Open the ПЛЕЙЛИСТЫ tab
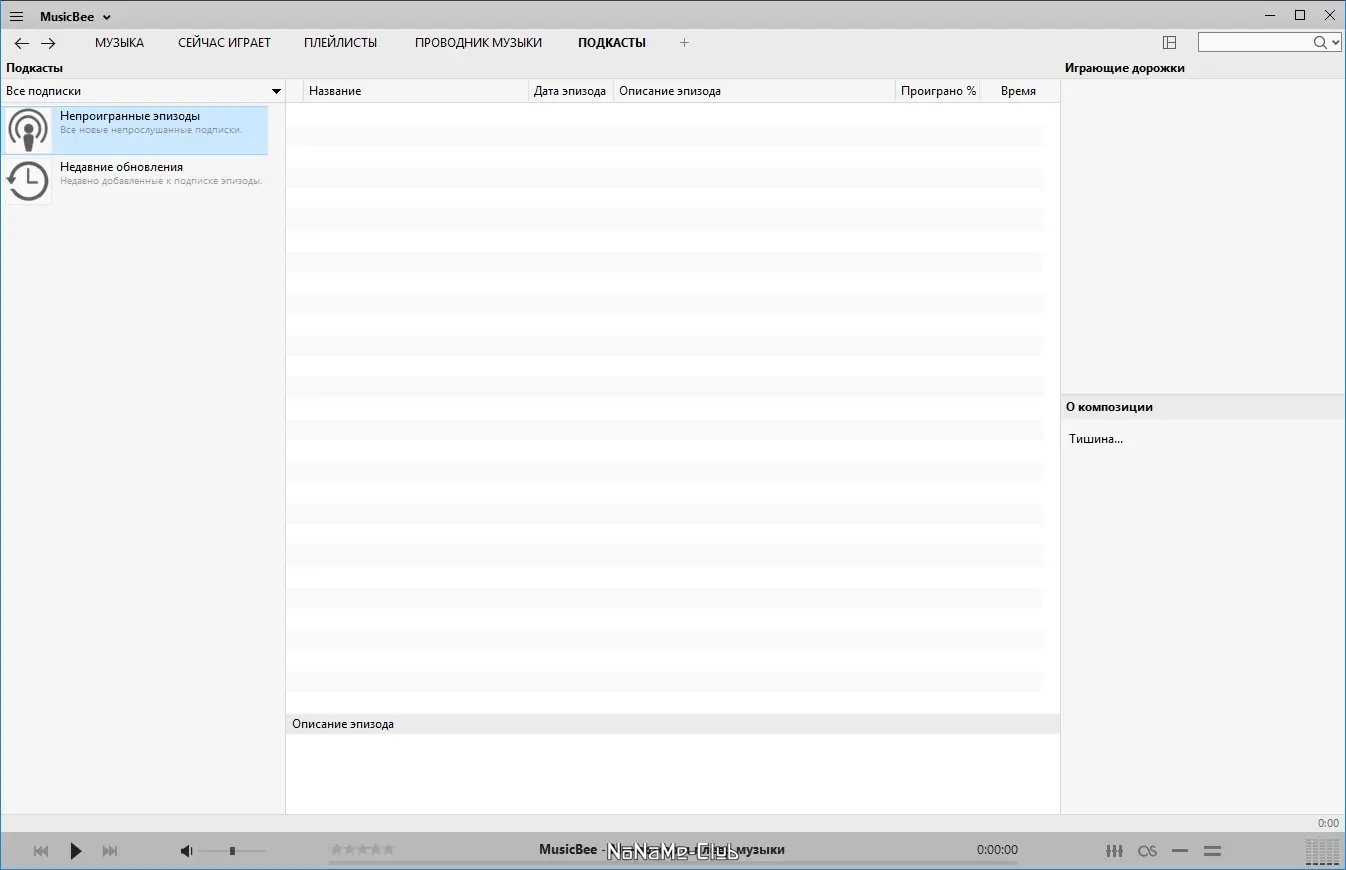 [341, 43]
